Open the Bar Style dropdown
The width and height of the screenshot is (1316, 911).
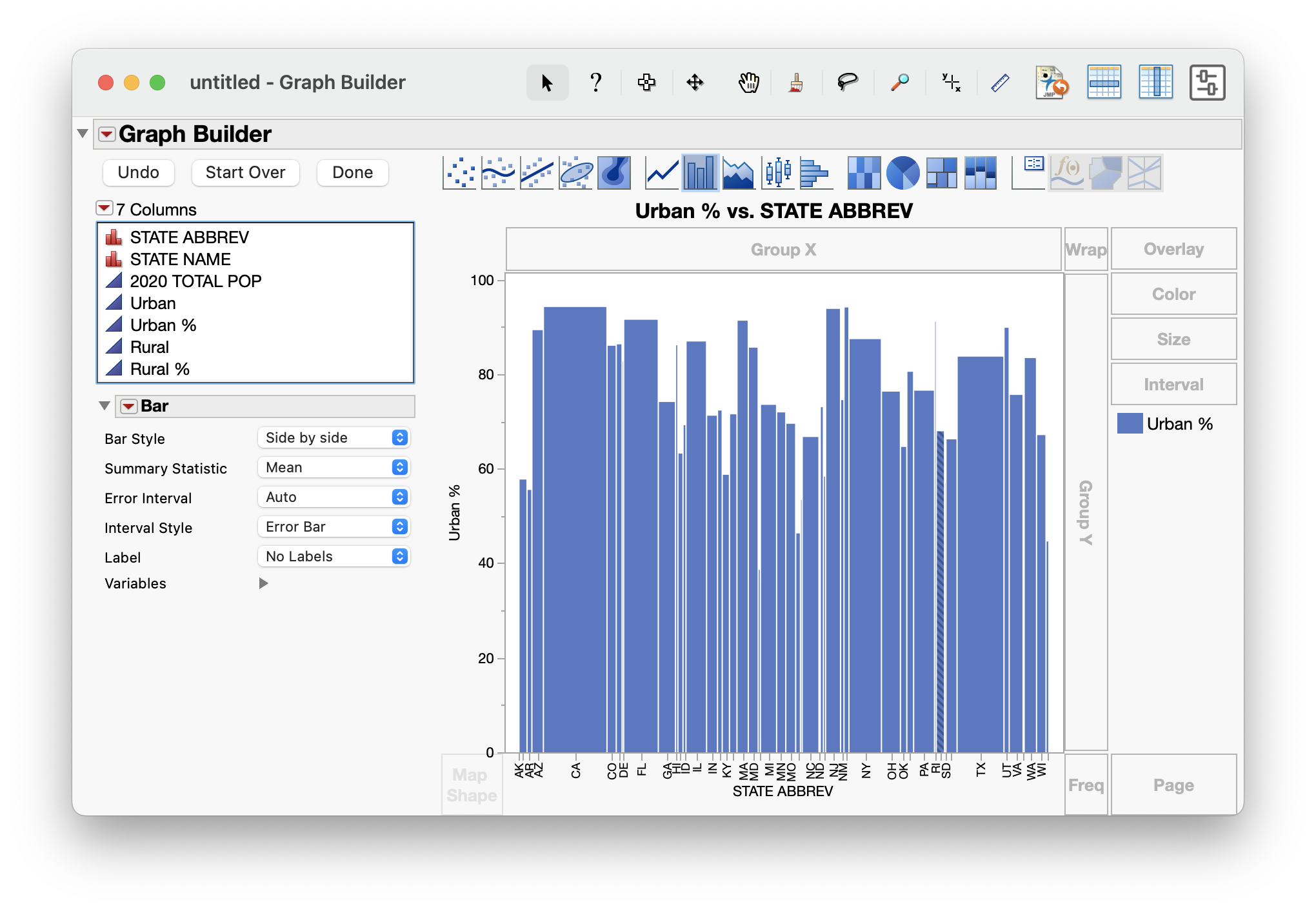(x=334, y=438)
